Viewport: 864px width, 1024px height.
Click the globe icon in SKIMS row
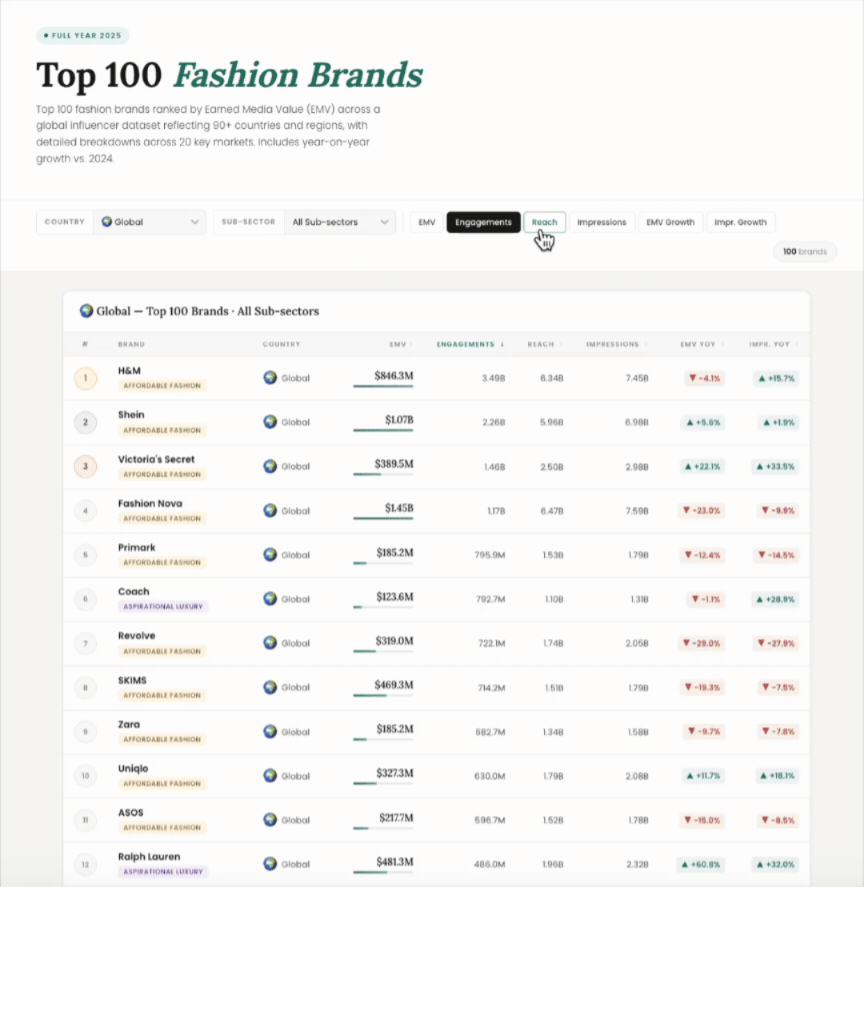(x=270, y=687)
